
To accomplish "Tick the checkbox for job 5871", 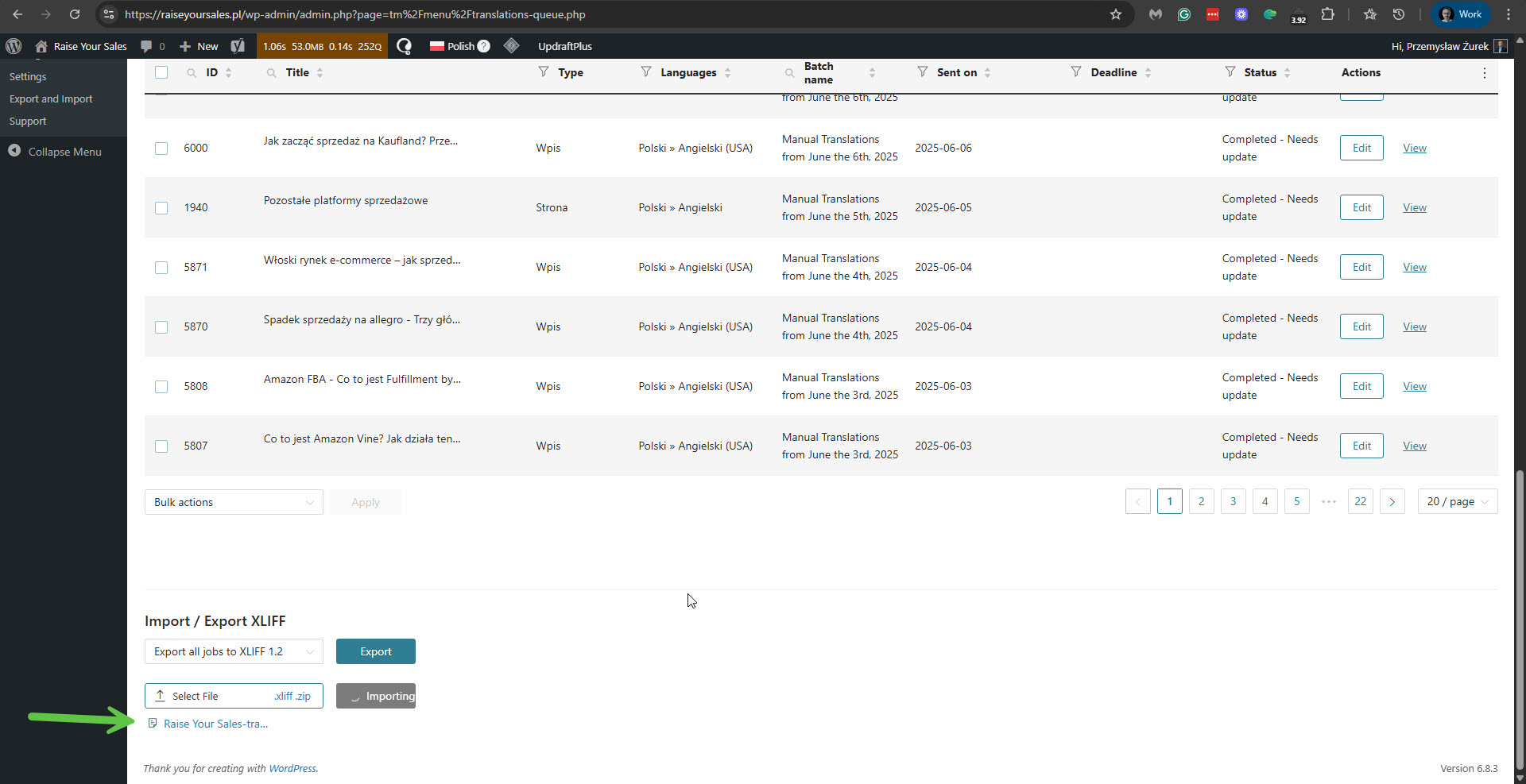I will coord(161,268).
